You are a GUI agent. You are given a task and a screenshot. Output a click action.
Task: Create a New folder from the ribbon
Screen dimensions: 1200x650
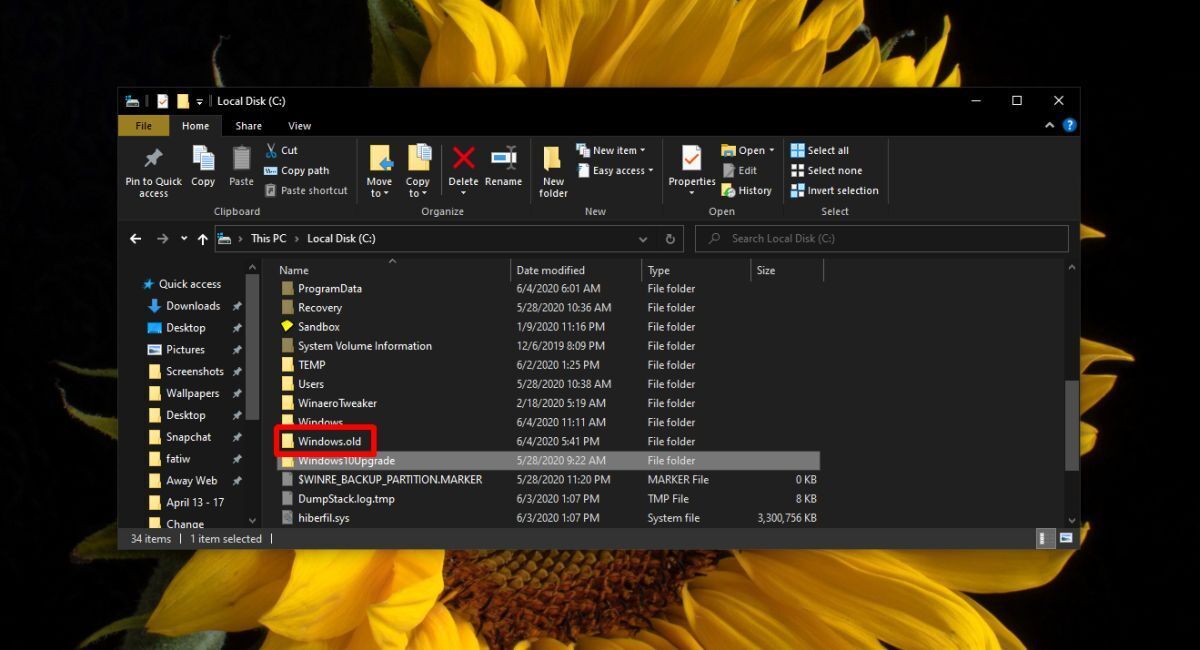coord(553,162)
